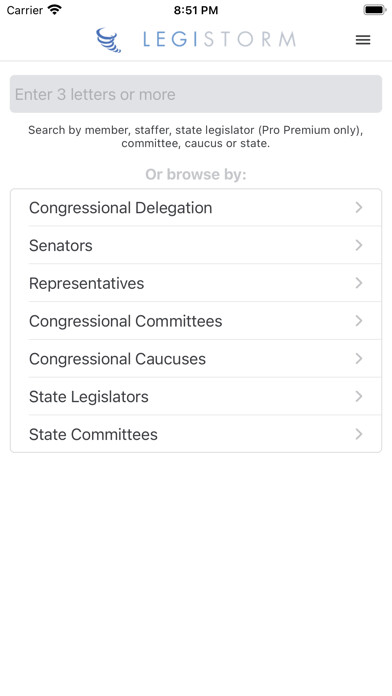
Task: Expand Senators row chevron arrow
Action: tap(359, 245)
